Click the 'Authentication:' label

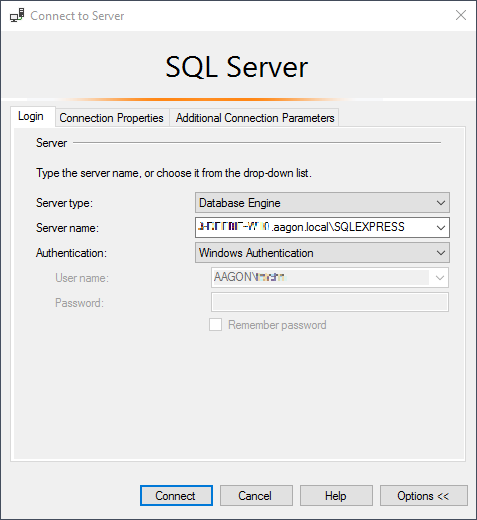[x=71, y=253]
